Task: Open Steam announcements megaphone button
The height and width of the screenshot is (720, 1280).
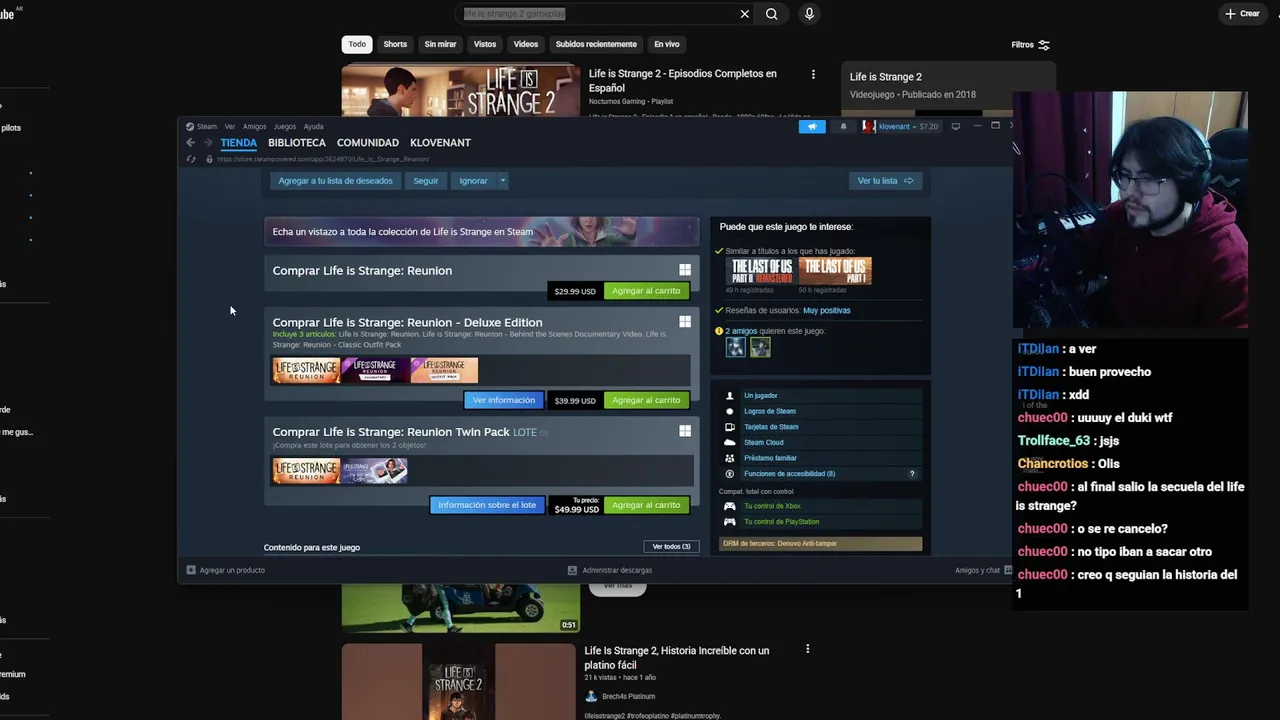Action: click(812, 127)
